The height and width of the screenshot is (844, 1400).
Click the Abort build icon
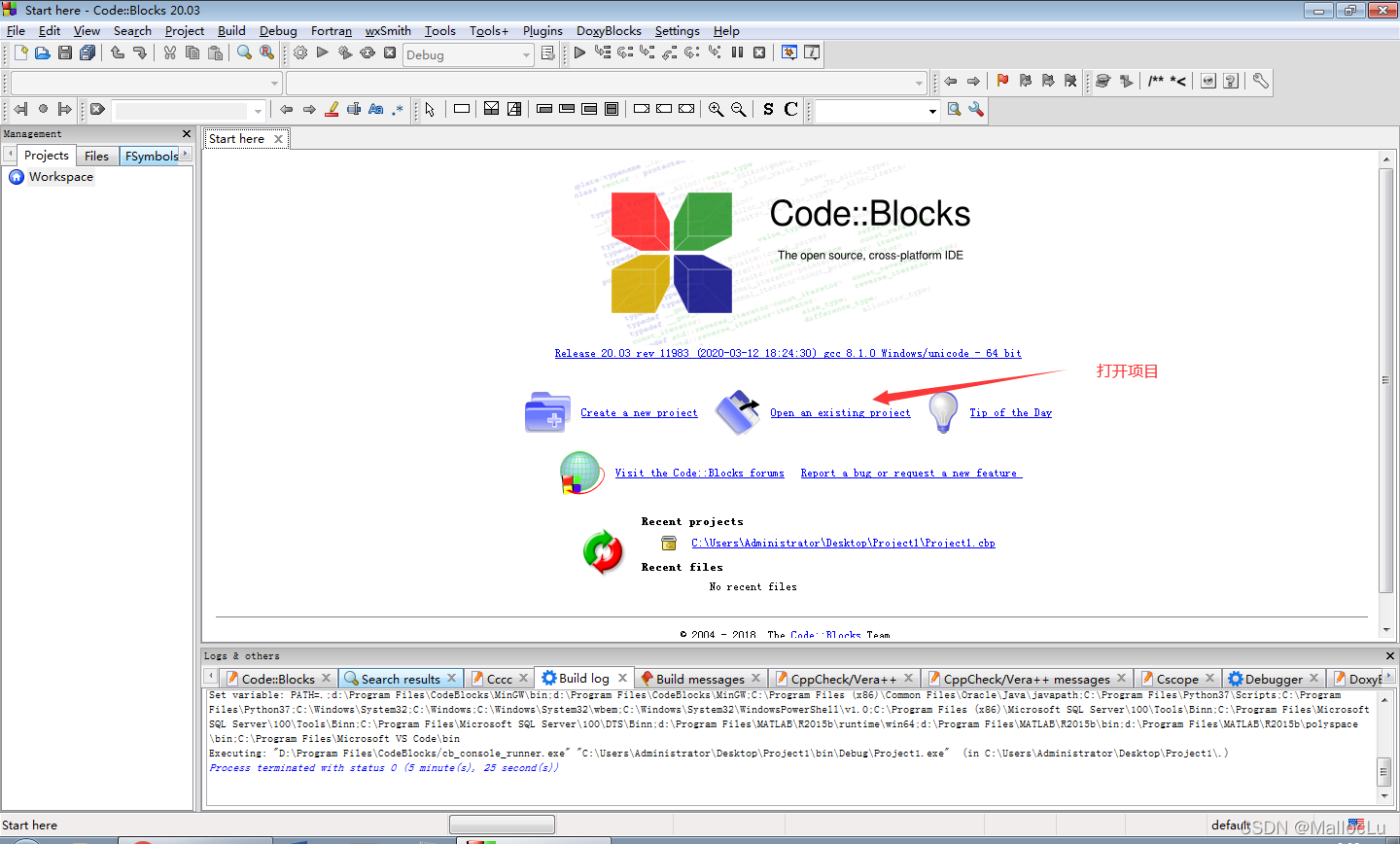coord(390,53)
